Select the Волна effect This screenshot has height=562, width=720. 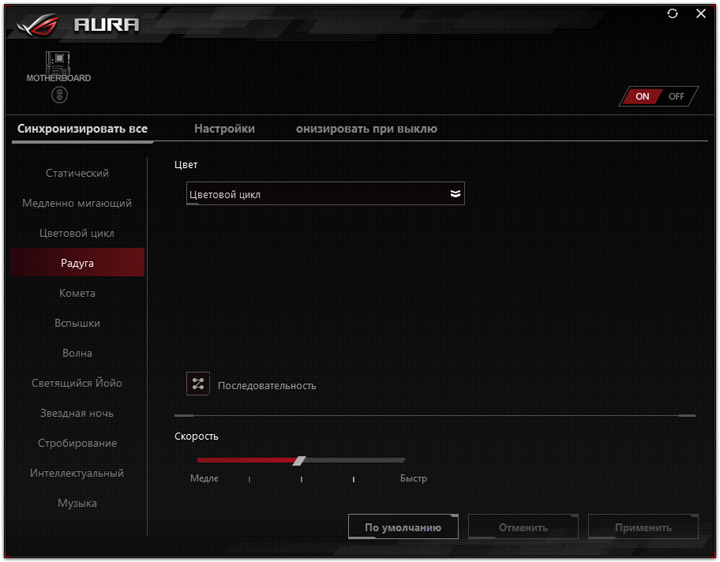[77, 353]
